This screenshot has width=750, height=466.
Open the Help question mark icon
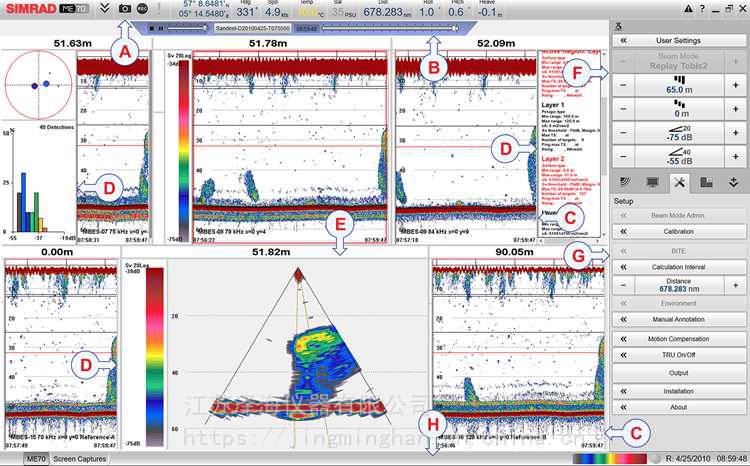click(703, 8)
